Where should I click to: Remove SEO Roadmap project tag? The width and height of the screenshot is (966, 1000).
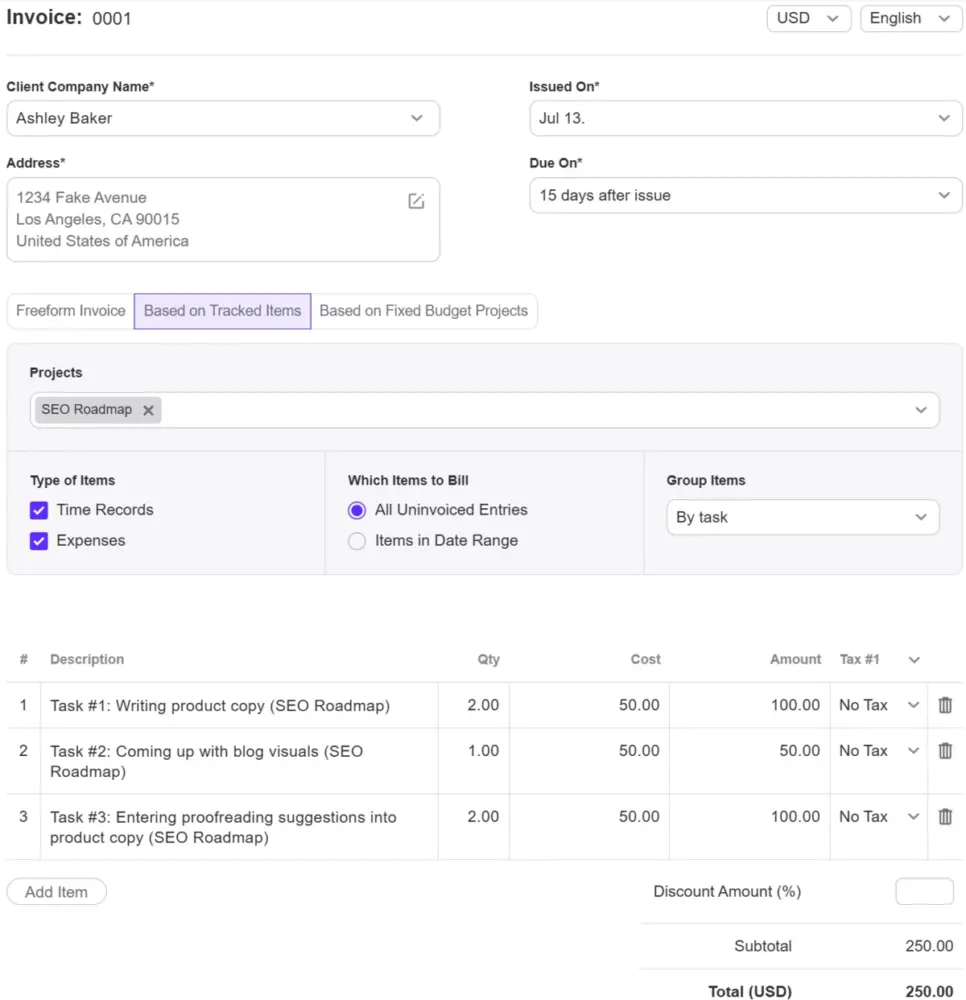coord(148,410)
